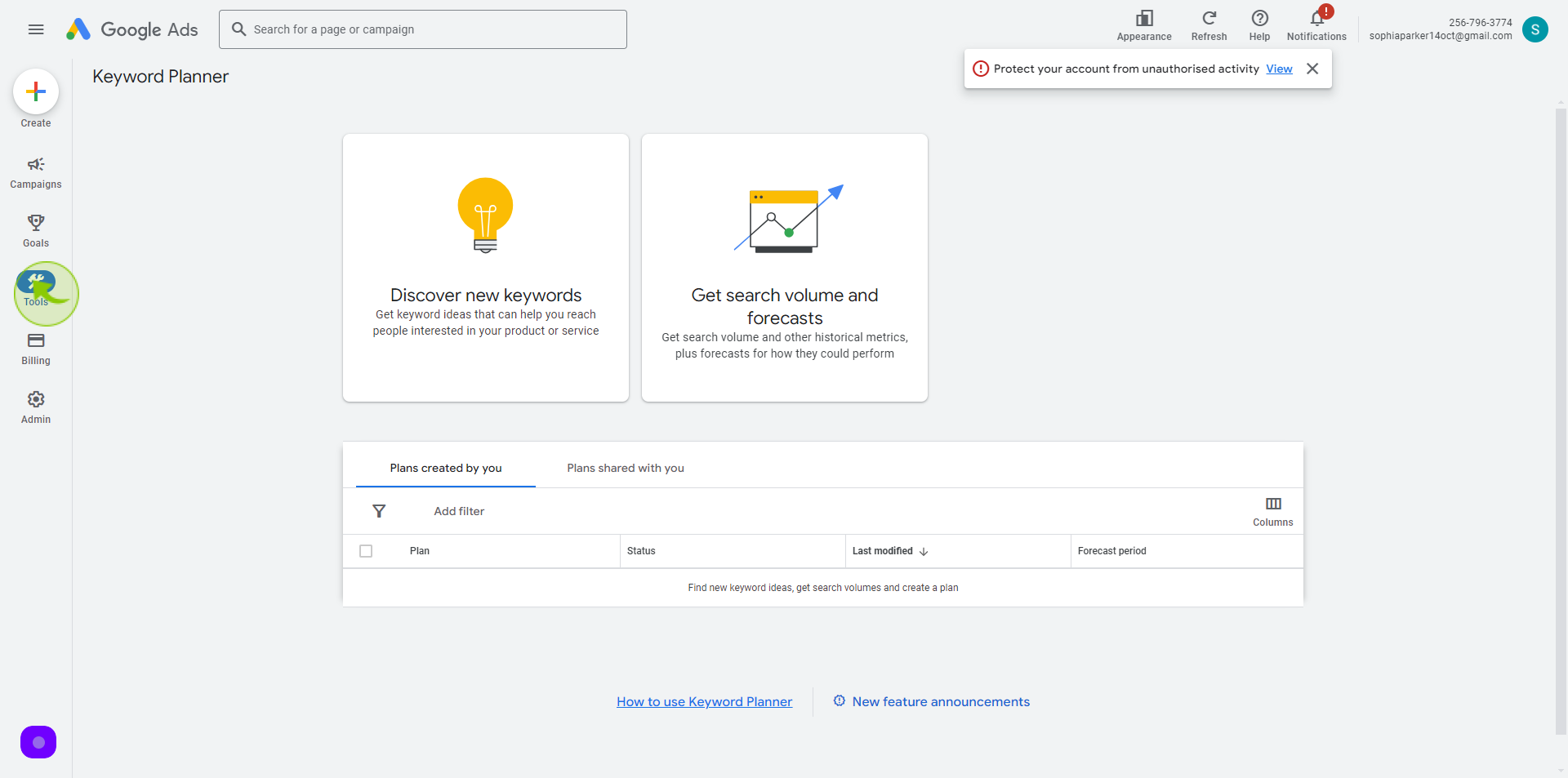Click the Status column header

click(x=641, y=551)
